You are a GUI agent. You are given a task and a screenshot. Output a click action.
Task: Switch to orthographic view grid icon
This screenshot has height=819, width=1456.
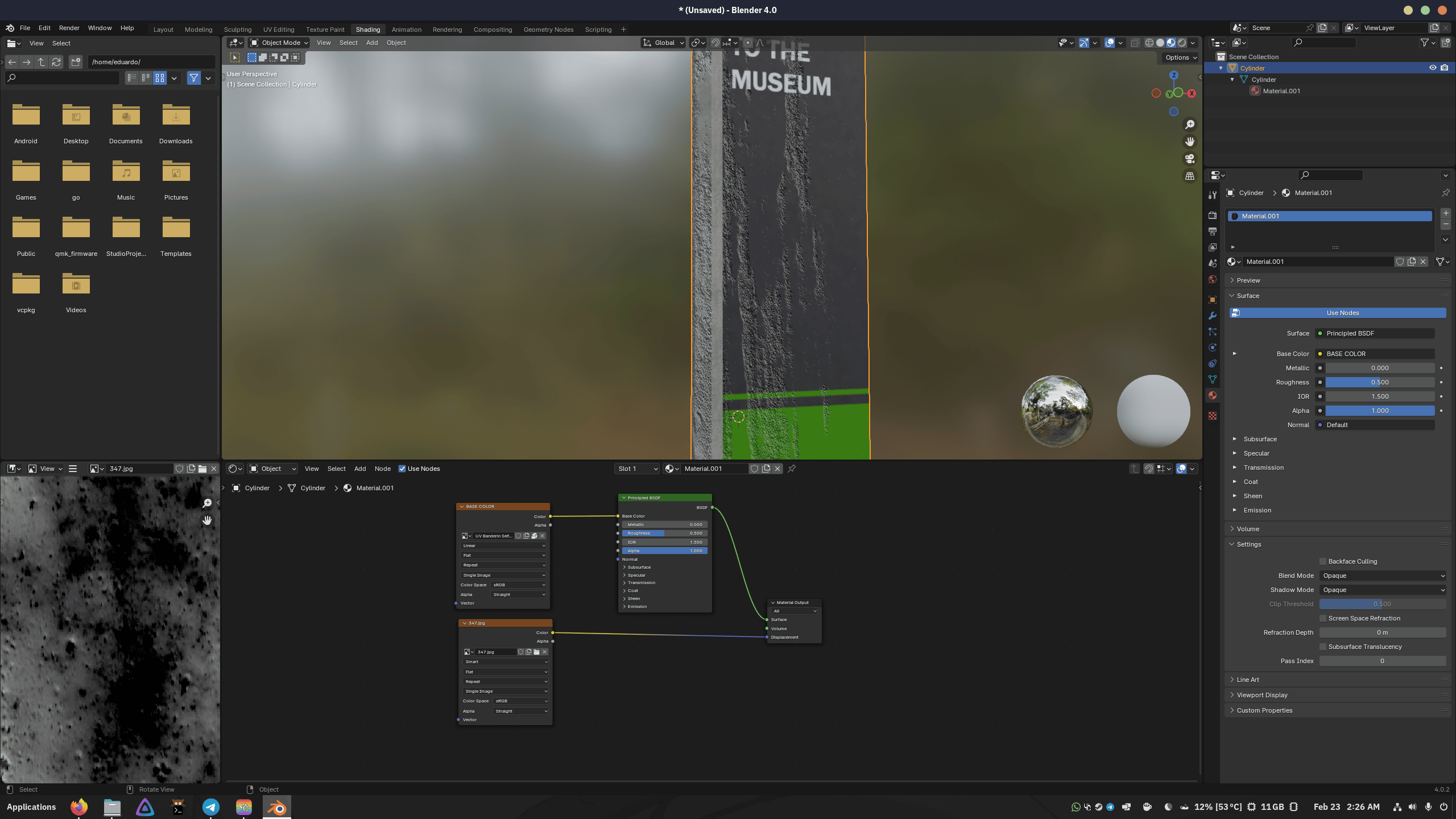coord(1189,176)
